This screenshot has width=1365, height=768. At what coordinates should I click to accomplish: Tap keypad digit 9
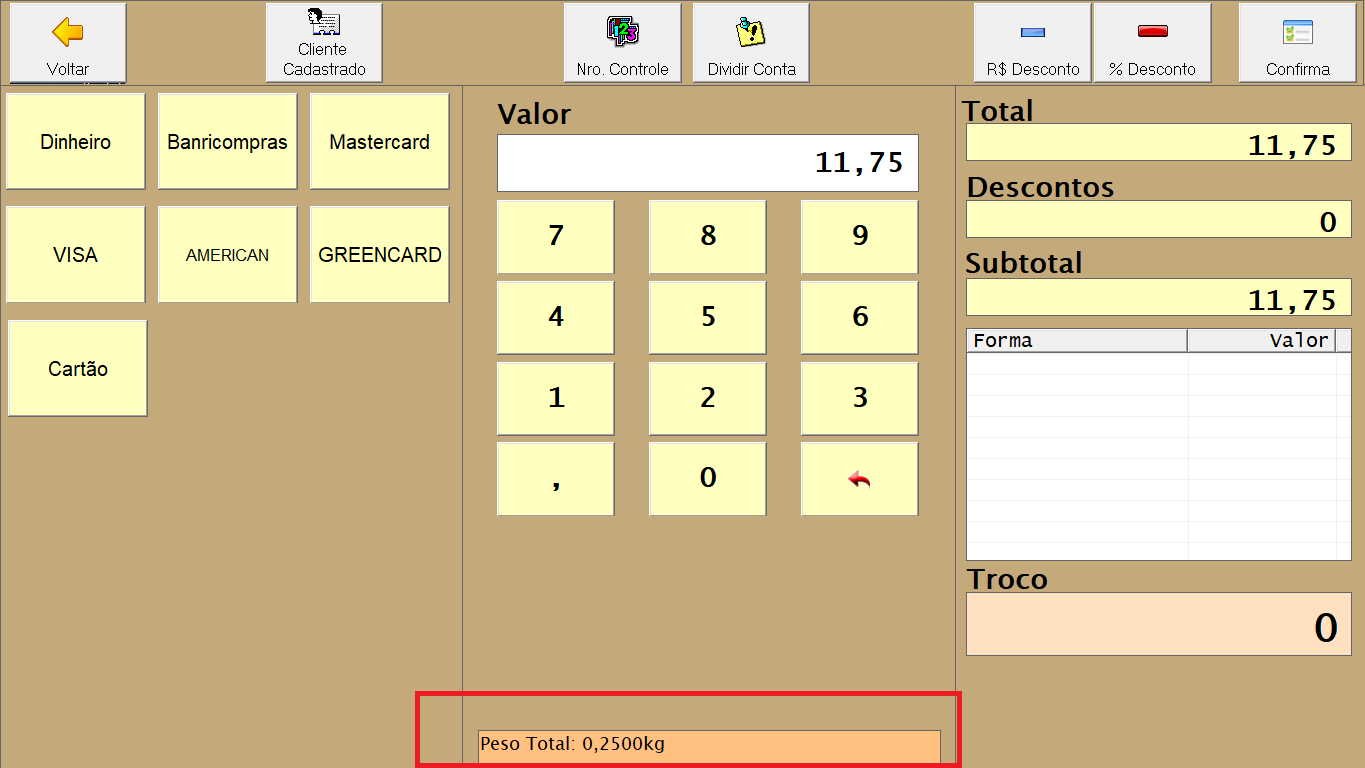[860, 237]
